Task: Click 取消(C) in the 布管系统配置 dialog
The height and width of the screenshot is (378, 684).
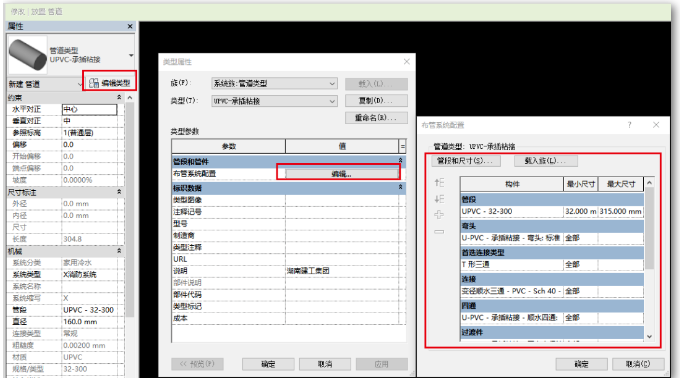Action: [x=638, y=364]
